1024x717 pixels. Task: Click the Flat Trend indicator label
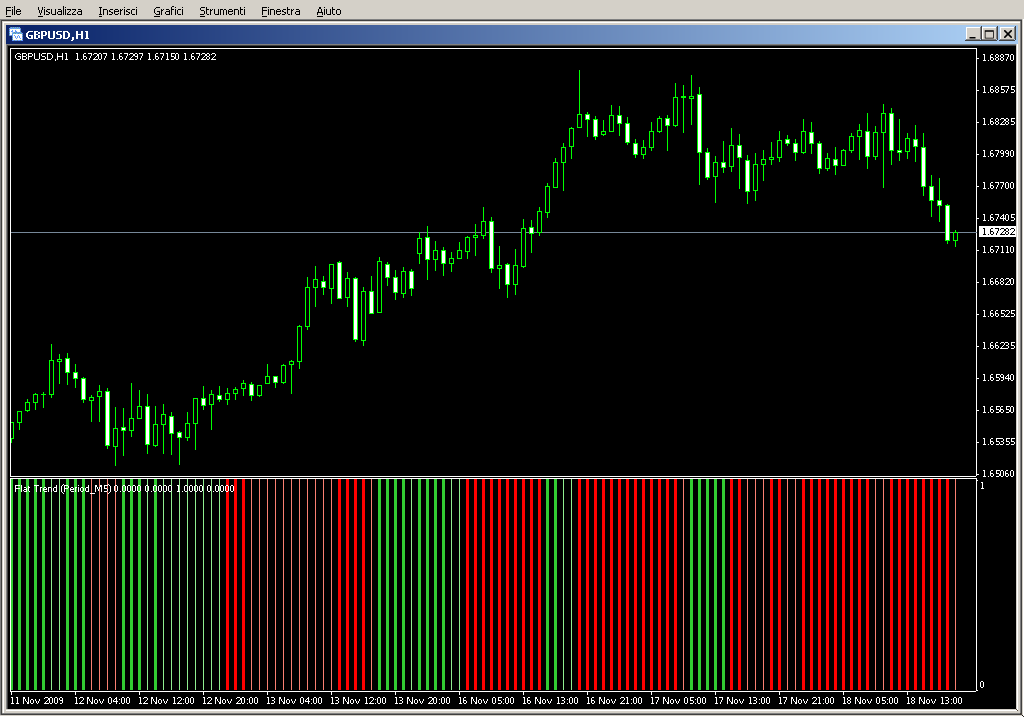point(124,488)
